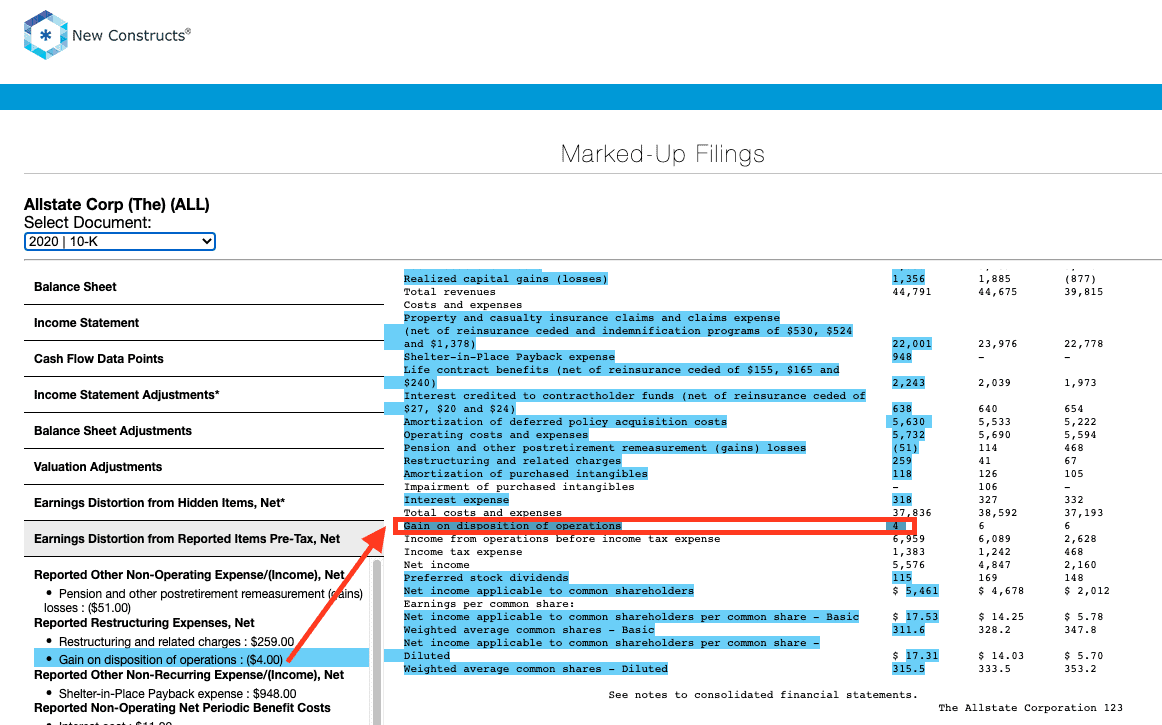Click highlighted value 22,001
The height and width of the screenshot is (725, 1162).
pos(911,344)
